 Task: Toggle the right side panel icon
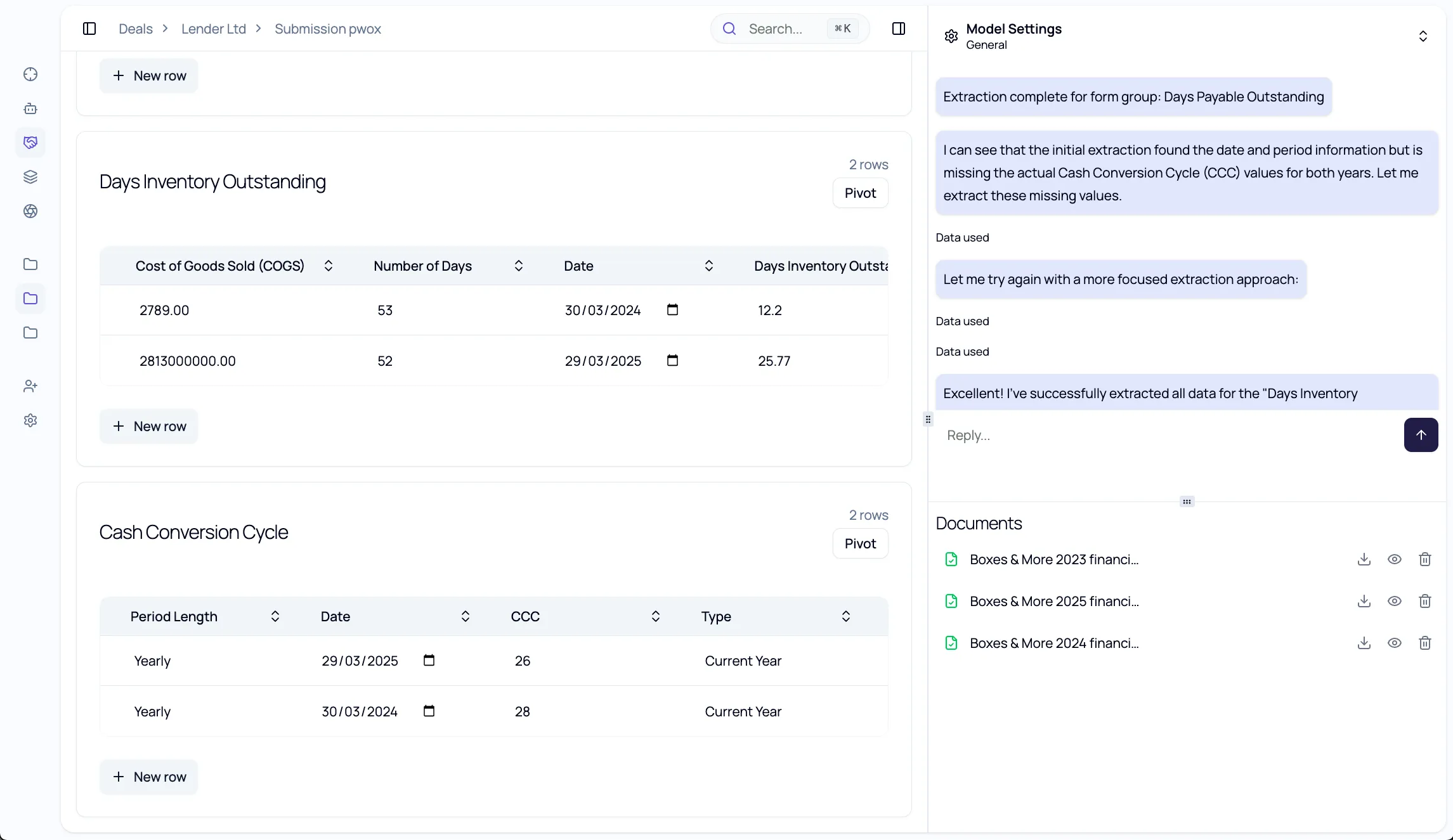tap(898, 29)
